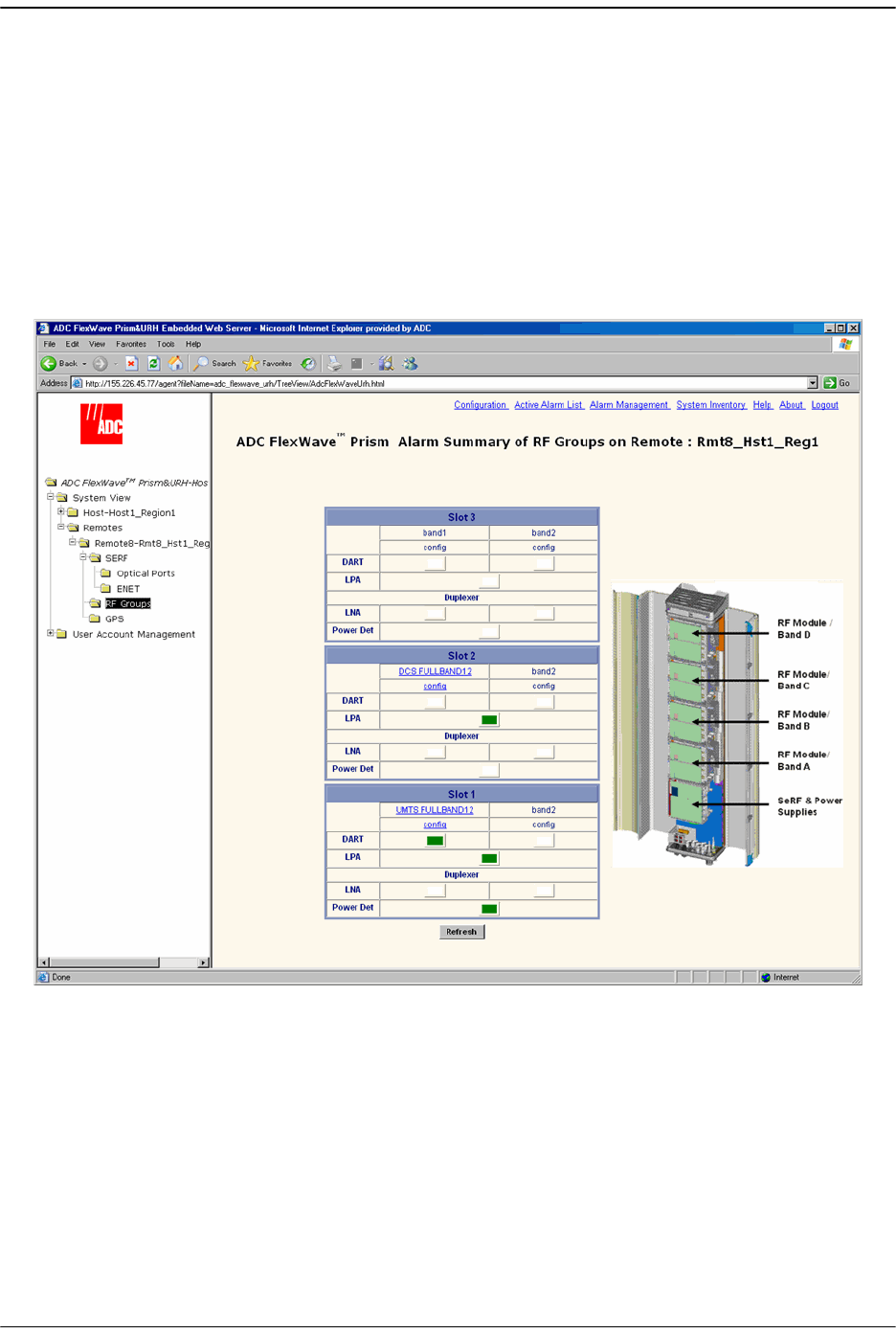Viewport: 896px width, 1334px height.
Task: Click the ADC logo in sidebar
Action: (101, 424)
